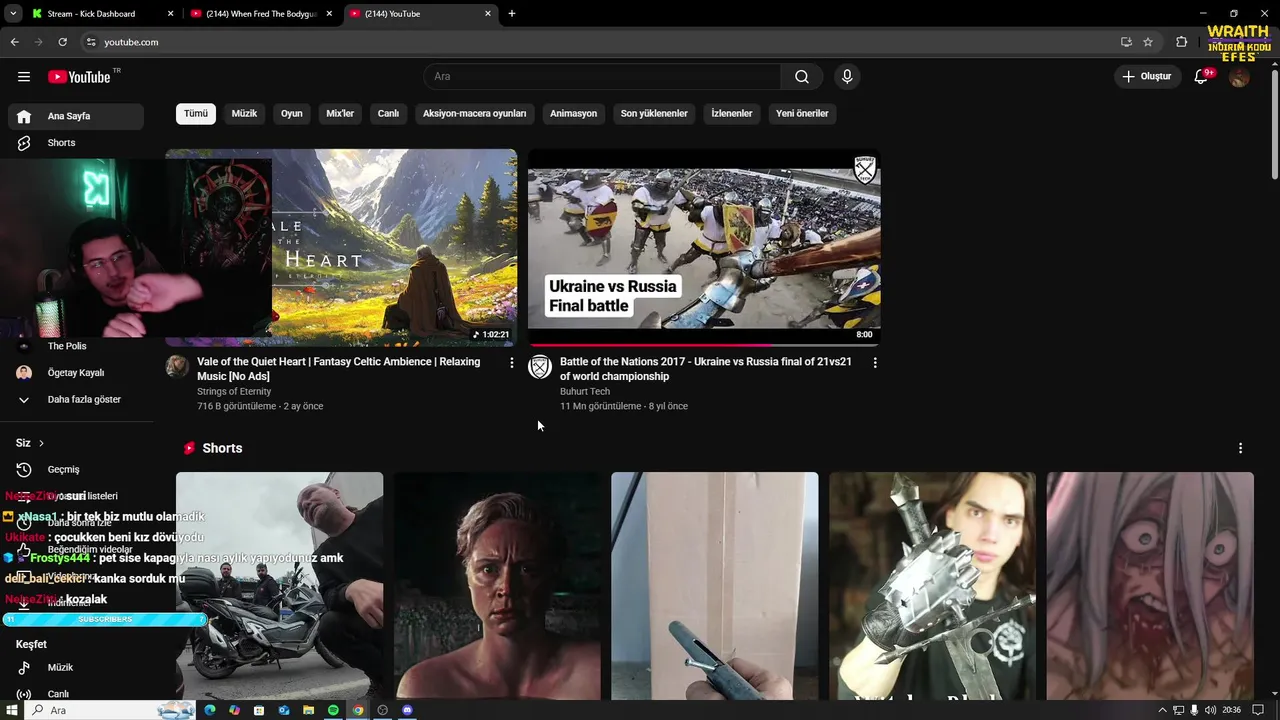Open options menu for Battle of Nations video

tap(875, 363)
